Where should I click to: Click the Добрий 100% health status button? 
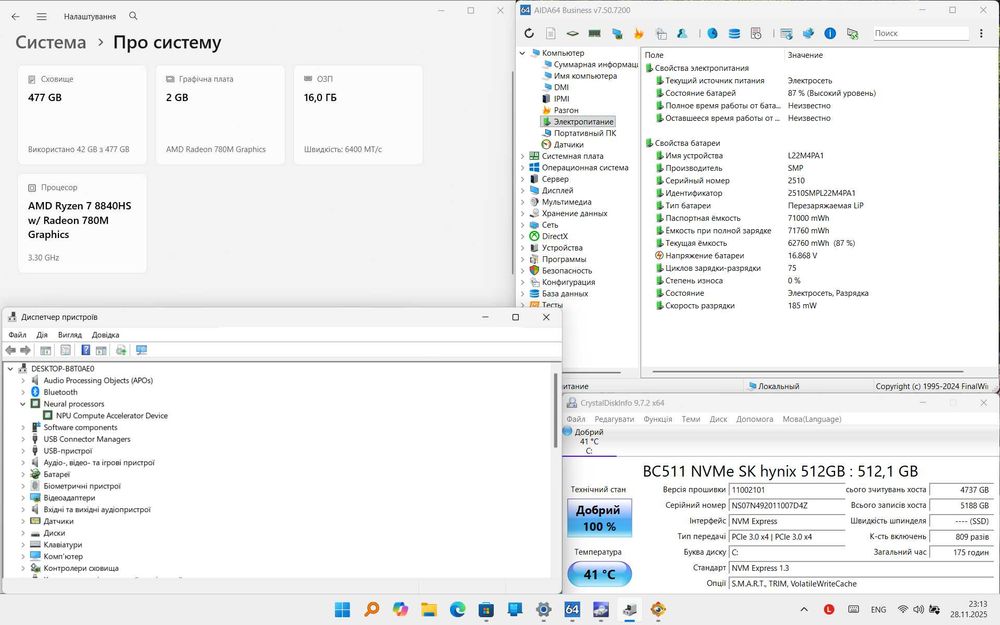pos(599,518)
